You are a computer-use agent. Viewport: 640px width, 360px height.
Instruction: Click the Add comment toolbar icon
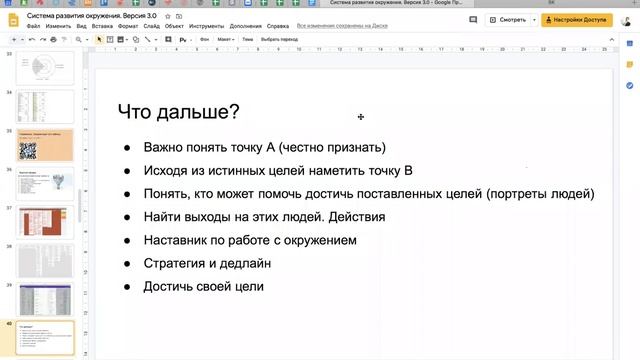(x=168, y=40)
